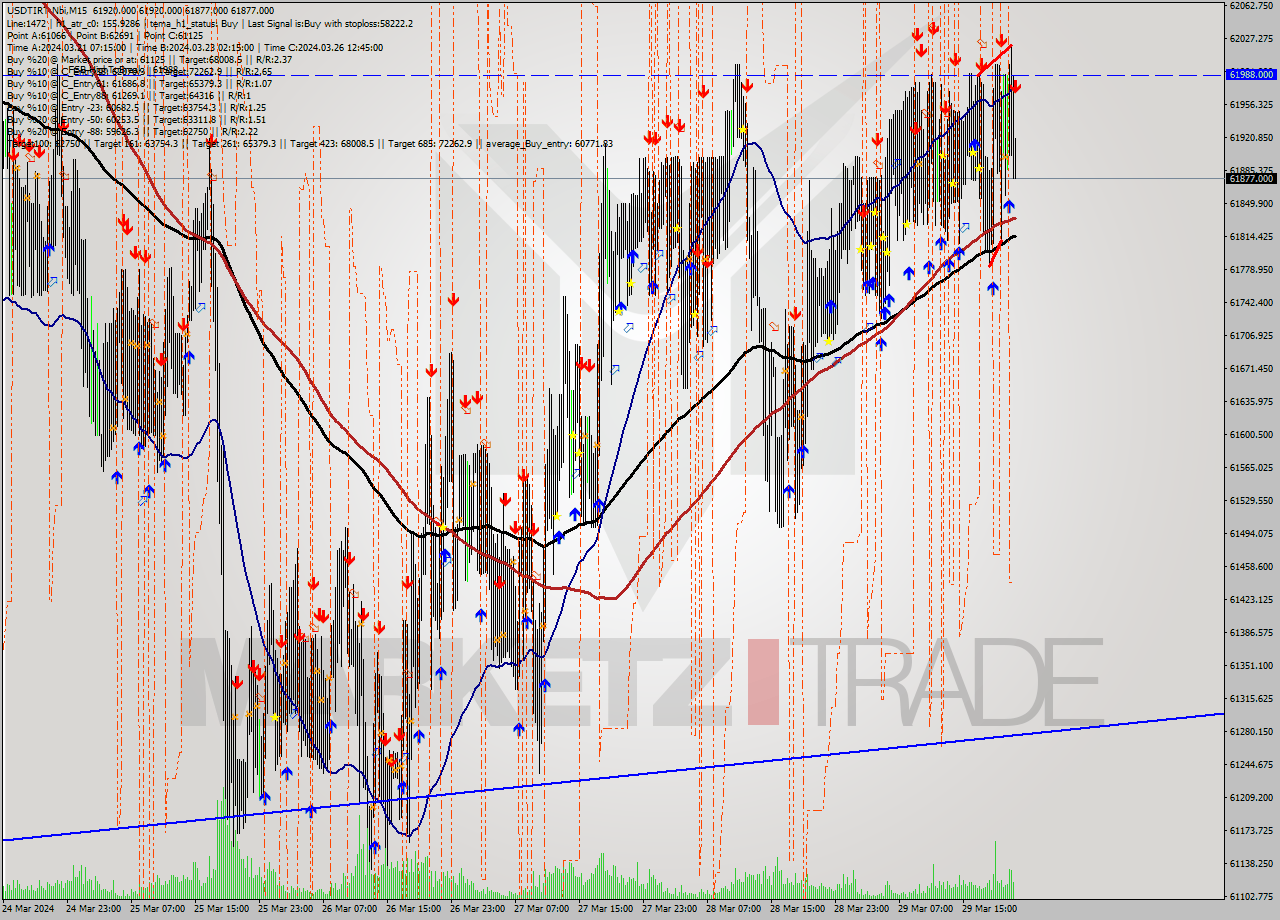Click the '24 Mar 23:00' time axis label
Image resolution: width=1280 pixels, height=920 pixels.
[x=94, y=909]
